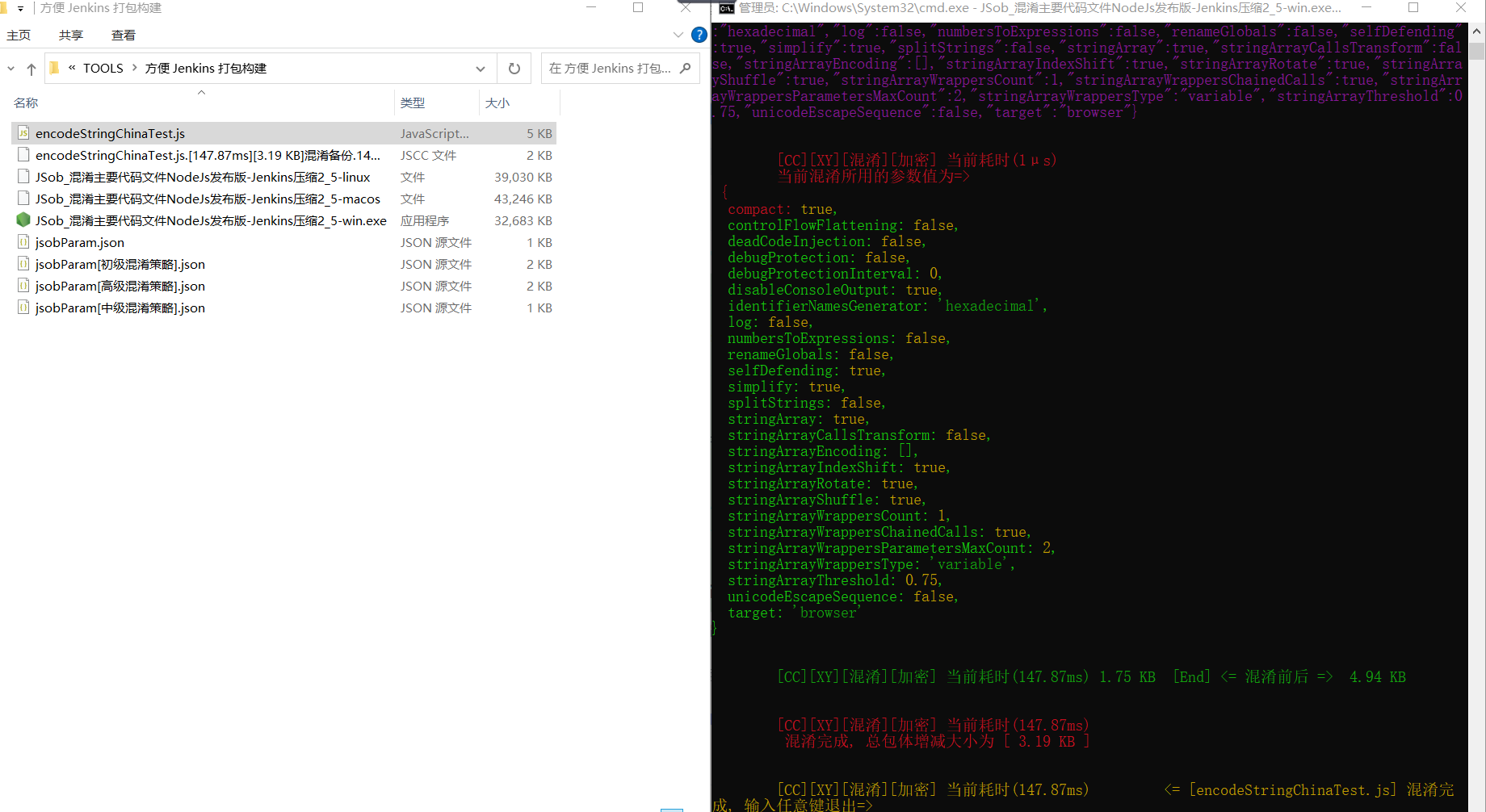Click 方便 Jenkins 打包构建 breadcrumb segment
This screenshot has height=812, width=1486.
206,69
